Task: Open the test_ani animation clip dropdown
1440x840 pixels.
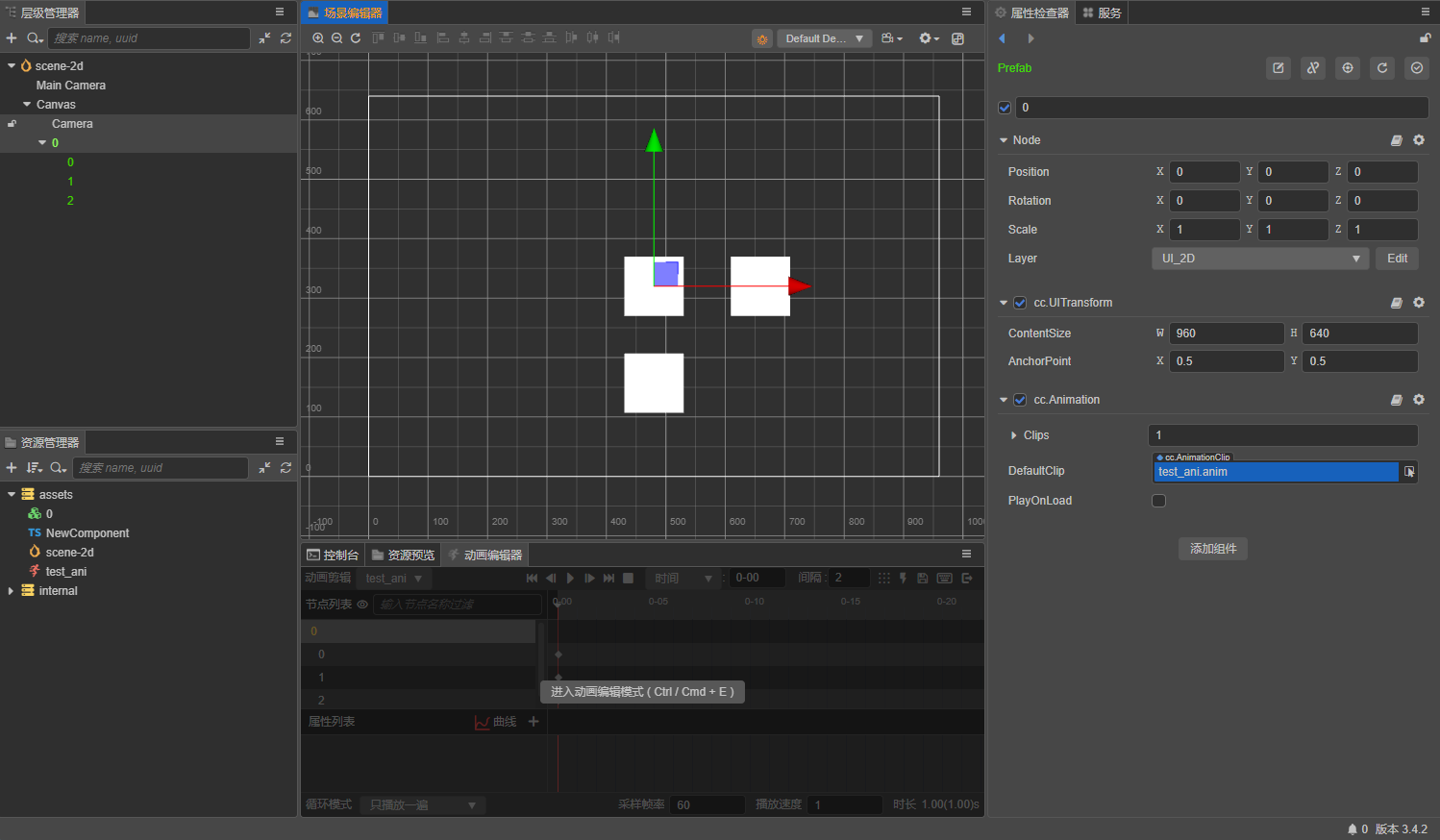Action: click(x=394, y=579)
